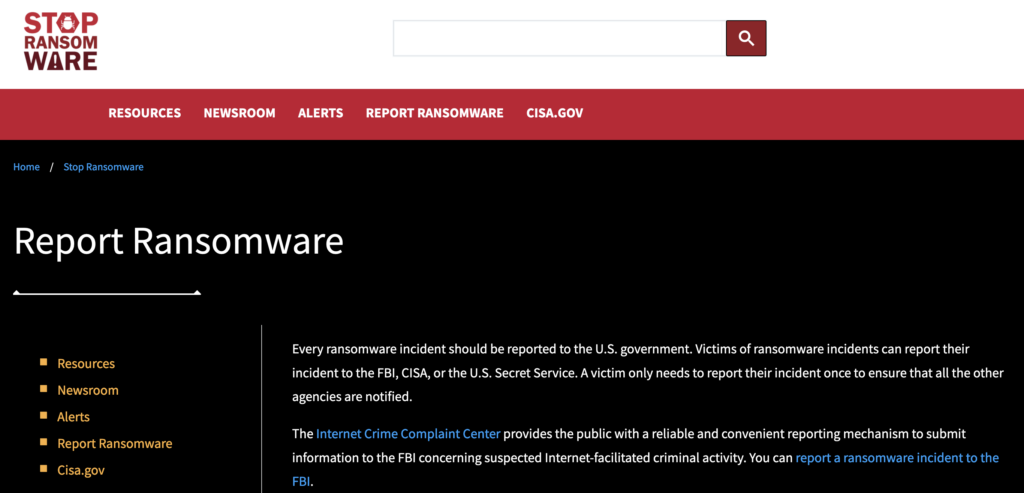Open Report Ransomware in the sidebar list
Image resolution: width=1024 pixels, height=493 pixels.
click(x=114, y=443)
